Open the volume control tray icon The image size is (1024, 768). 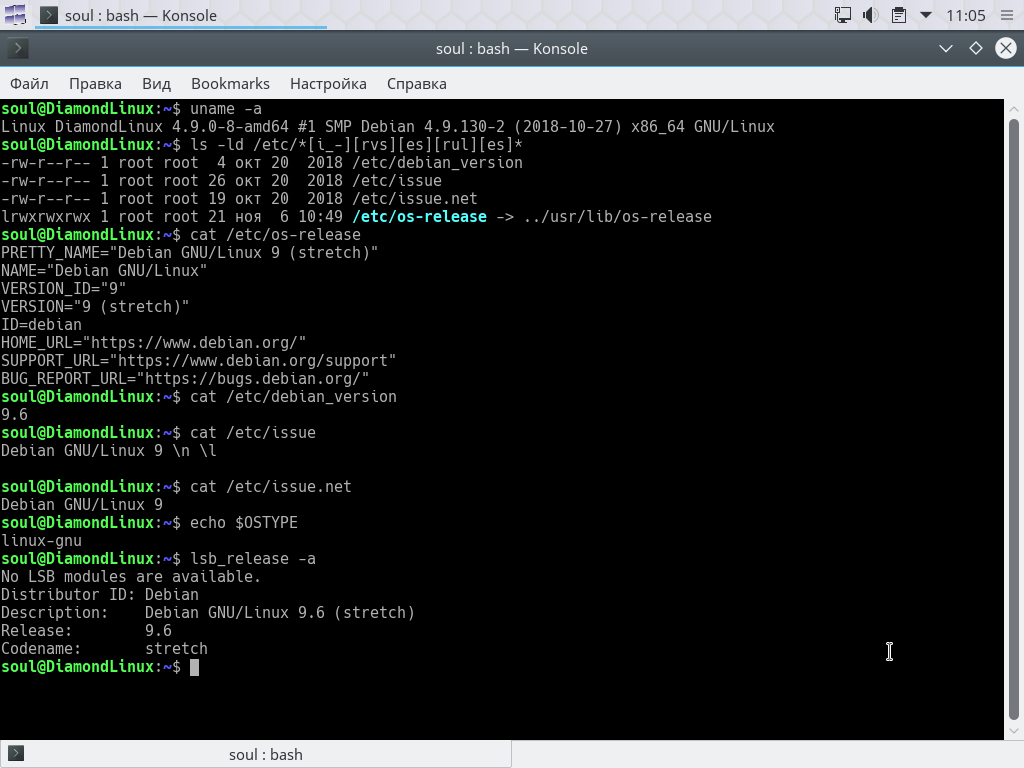click(x=871, y=14)
